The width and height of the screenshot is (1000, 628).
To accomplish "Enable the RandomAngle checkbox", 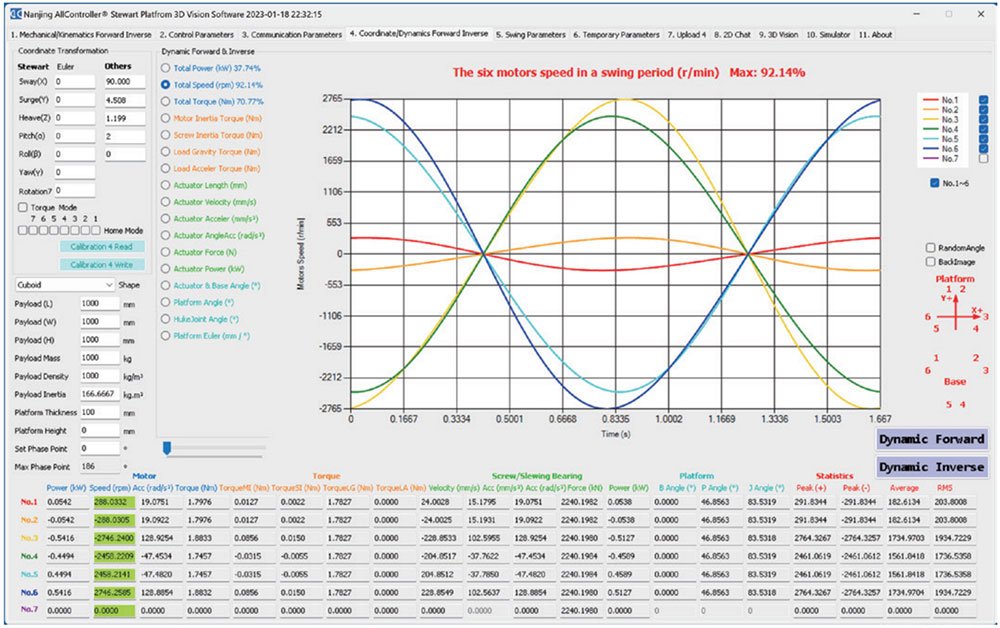I will coord(931,247).
